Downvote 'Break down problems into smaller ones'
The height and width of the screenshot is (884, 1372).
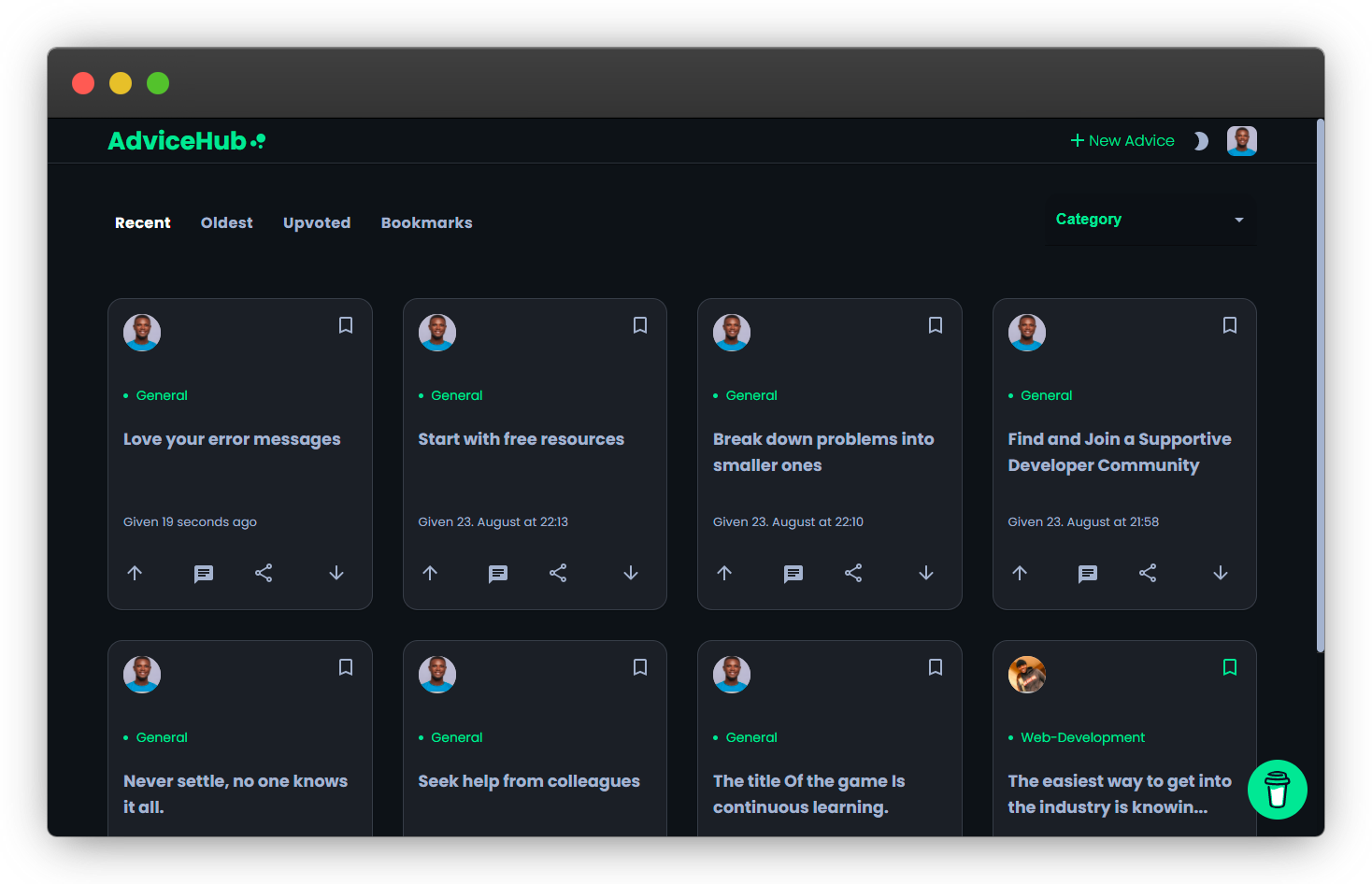(x=926, y=573)
